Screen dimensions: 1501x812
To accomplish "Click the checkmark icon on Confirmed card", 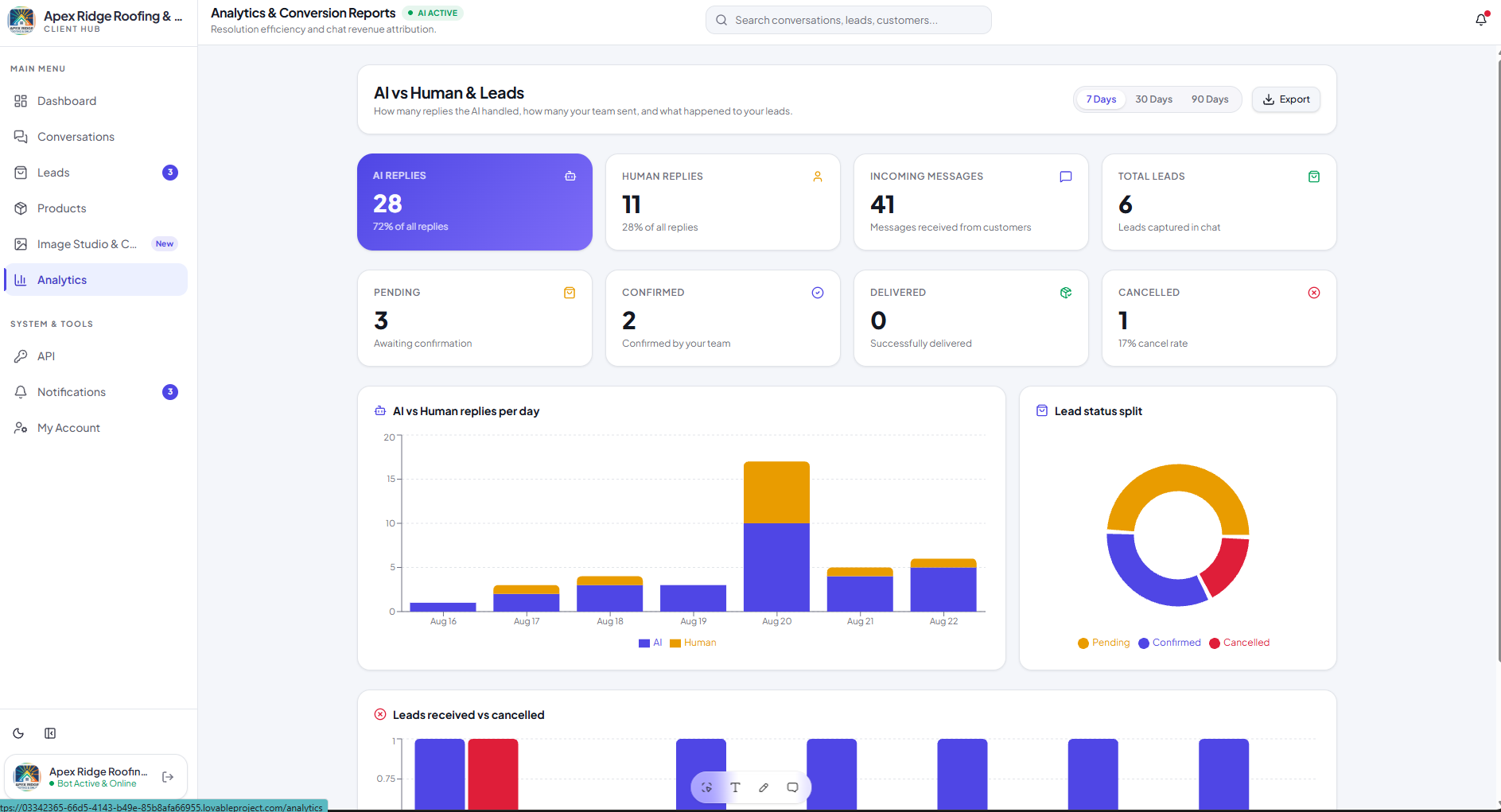I will click(x=818, y=293).
